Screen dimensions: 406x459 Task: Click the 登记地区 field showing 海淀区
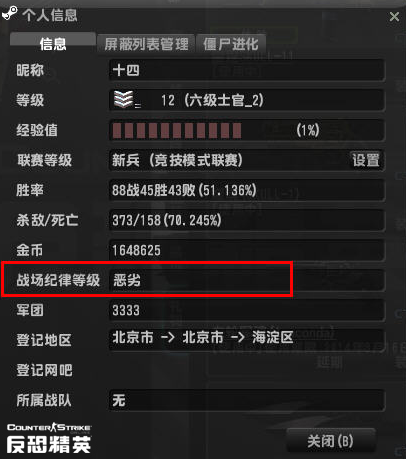click(247, 339)
